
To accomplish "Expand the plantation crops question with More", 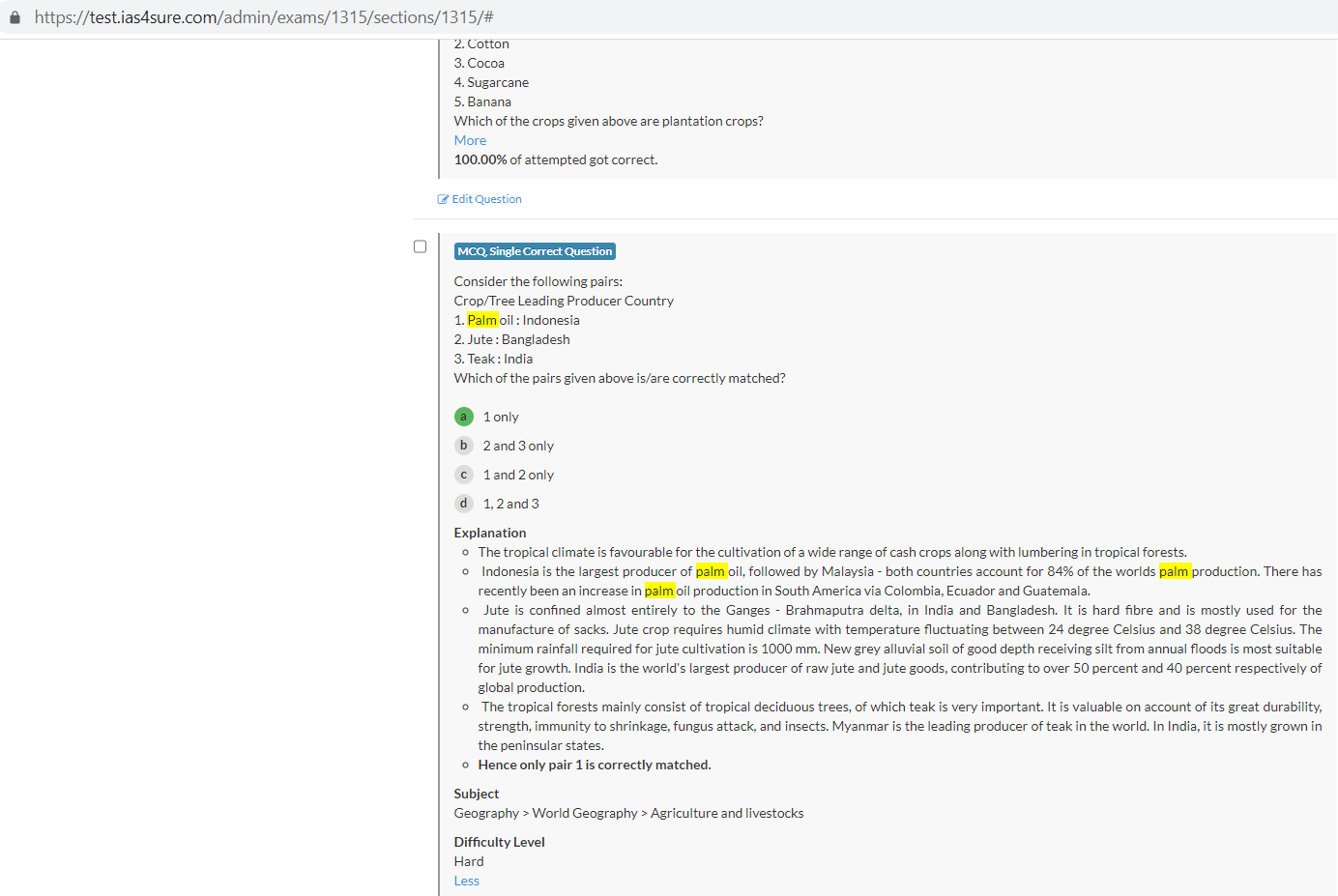I will click(x=470, y=140).
